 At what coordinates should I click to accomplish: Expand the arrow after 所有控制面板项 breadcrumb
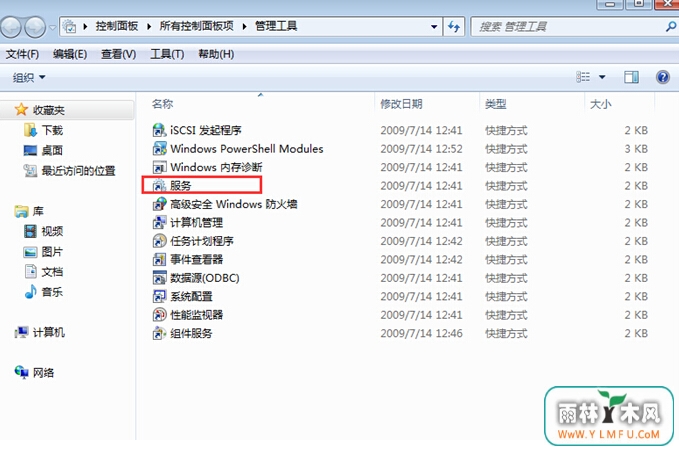point(244,26)
